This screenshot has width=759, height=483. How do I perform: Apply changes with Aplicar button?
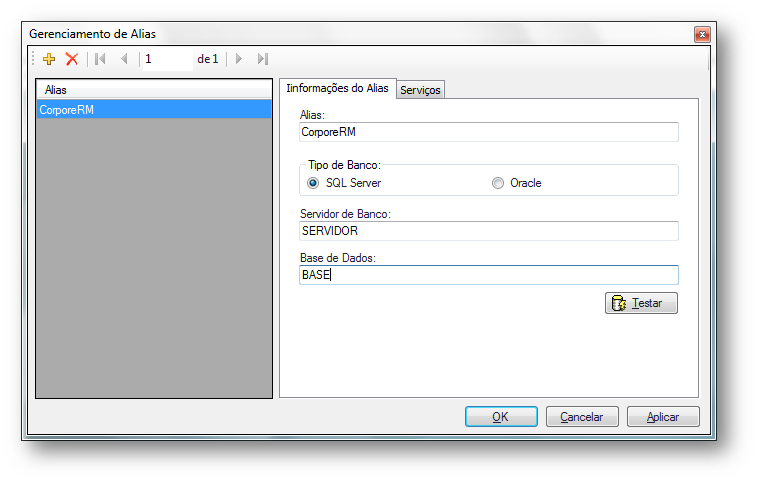(663, 417)
